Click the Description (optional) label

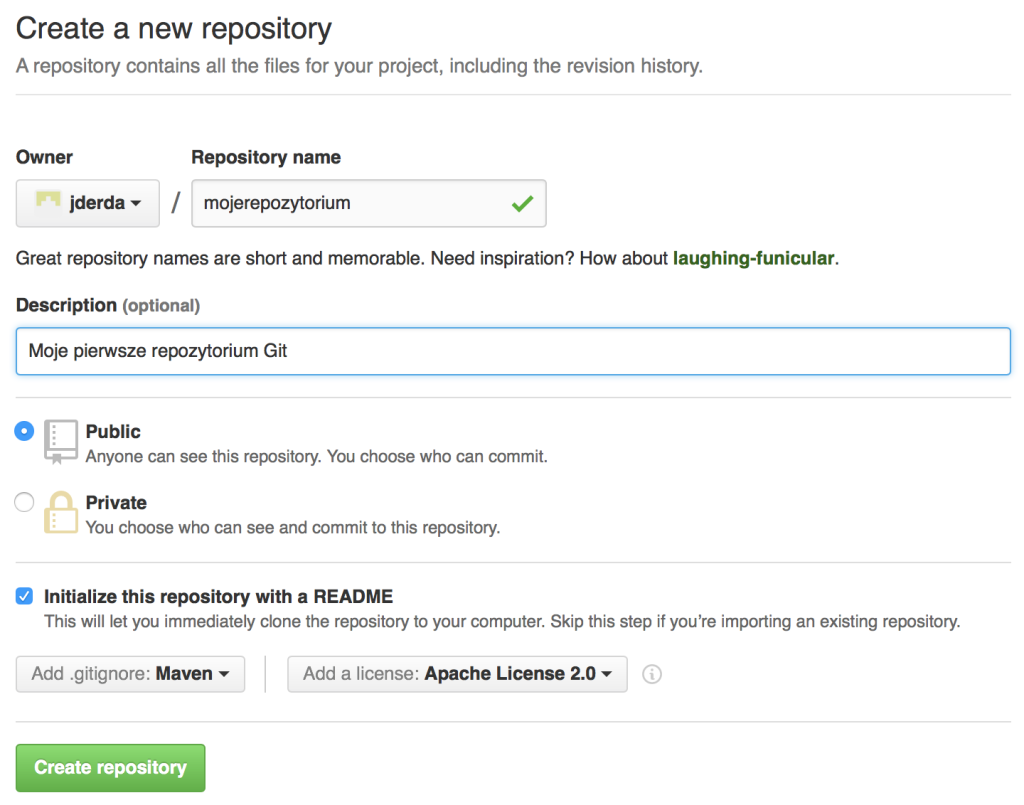(x=108, y=306)
